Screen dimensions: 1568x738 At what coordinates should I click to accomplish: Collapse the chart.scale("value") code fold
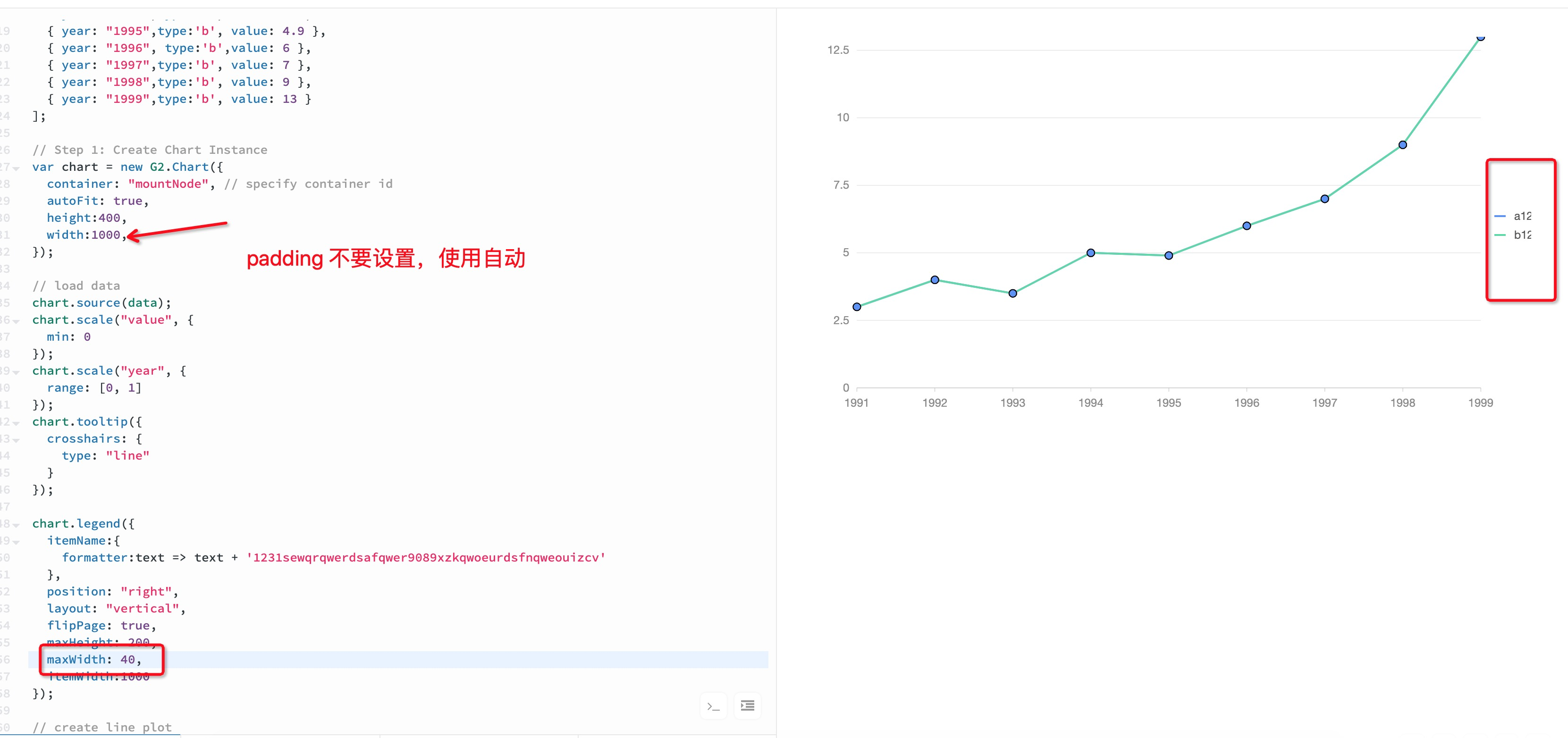(x=17, y=321)
